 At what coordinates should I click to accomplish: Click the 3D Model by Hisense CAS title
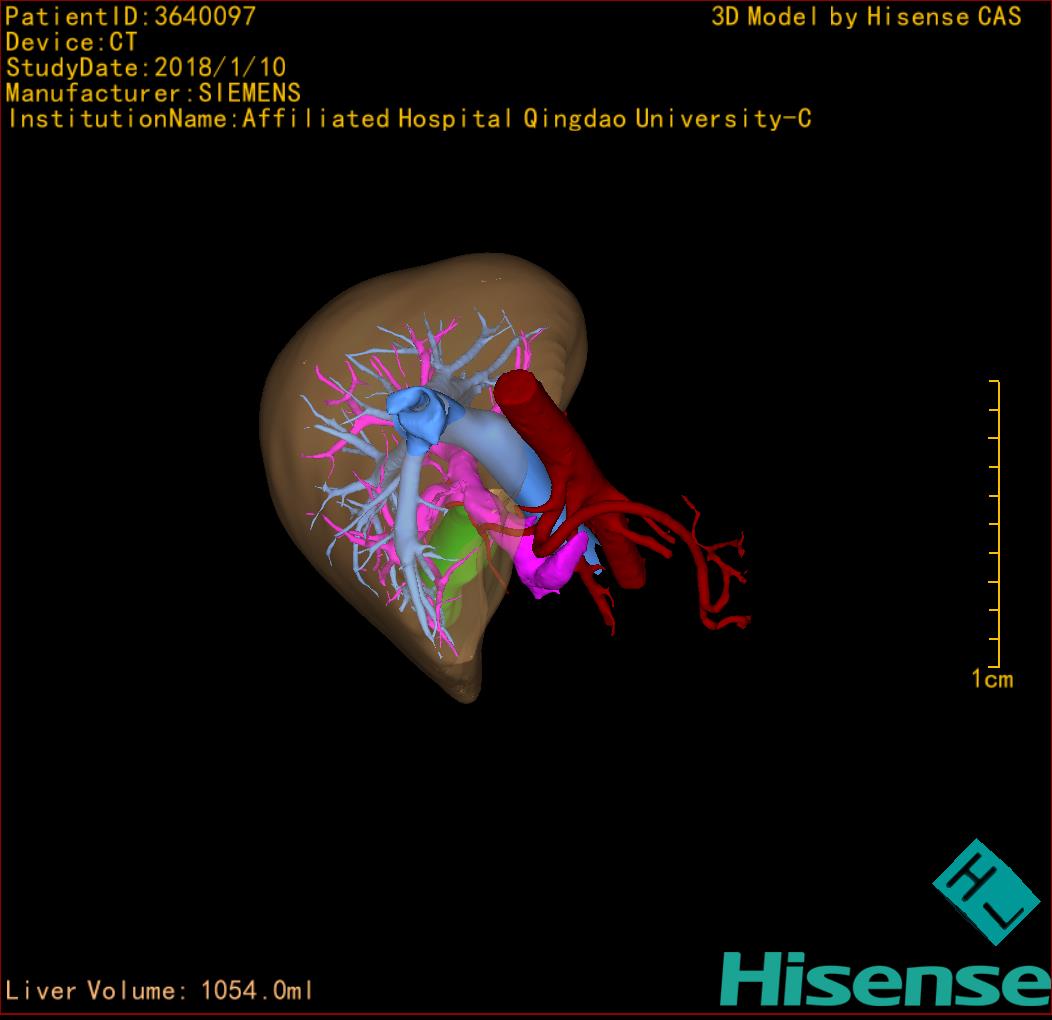pyautogui.click(x=866, y=16)
